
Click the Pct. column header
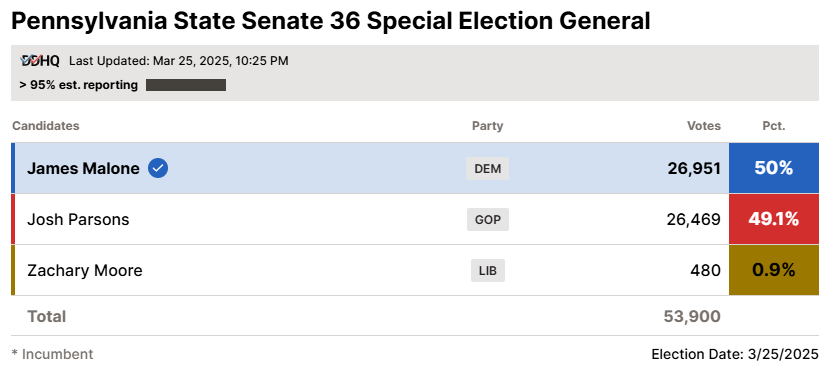(774, 126)
